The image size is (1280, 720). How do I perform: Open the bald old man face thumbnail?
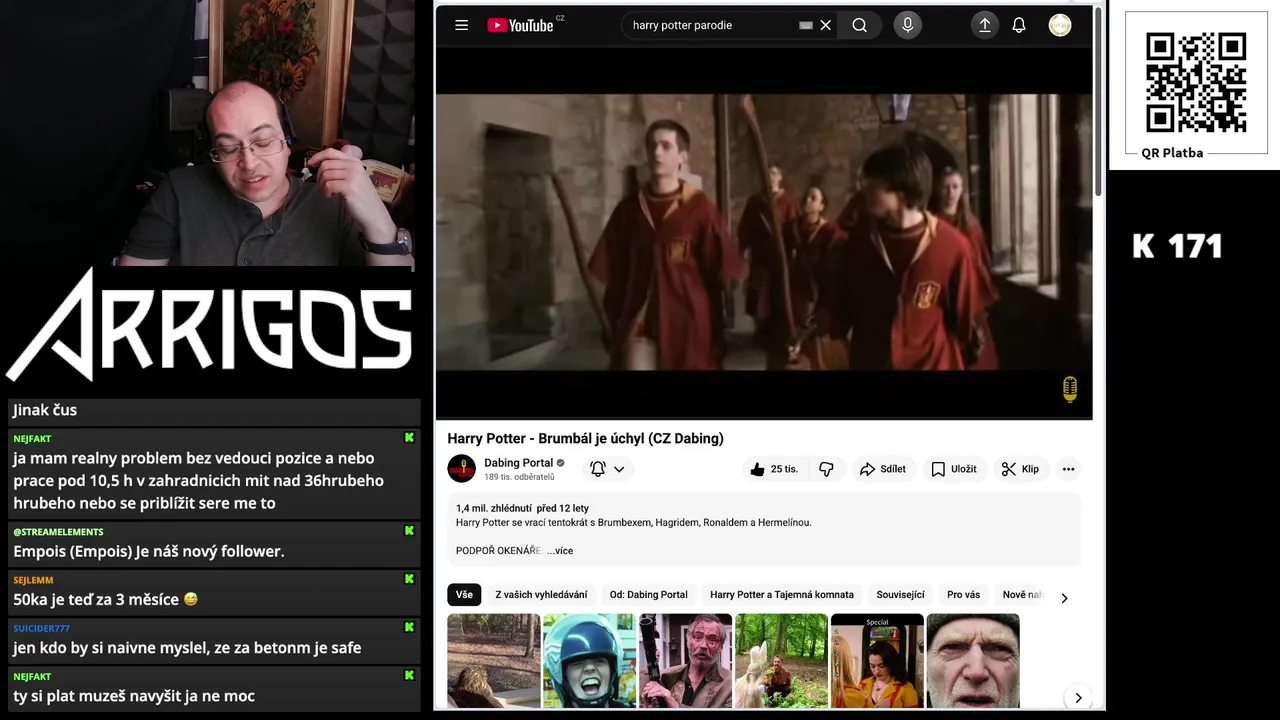coord(973,661)
